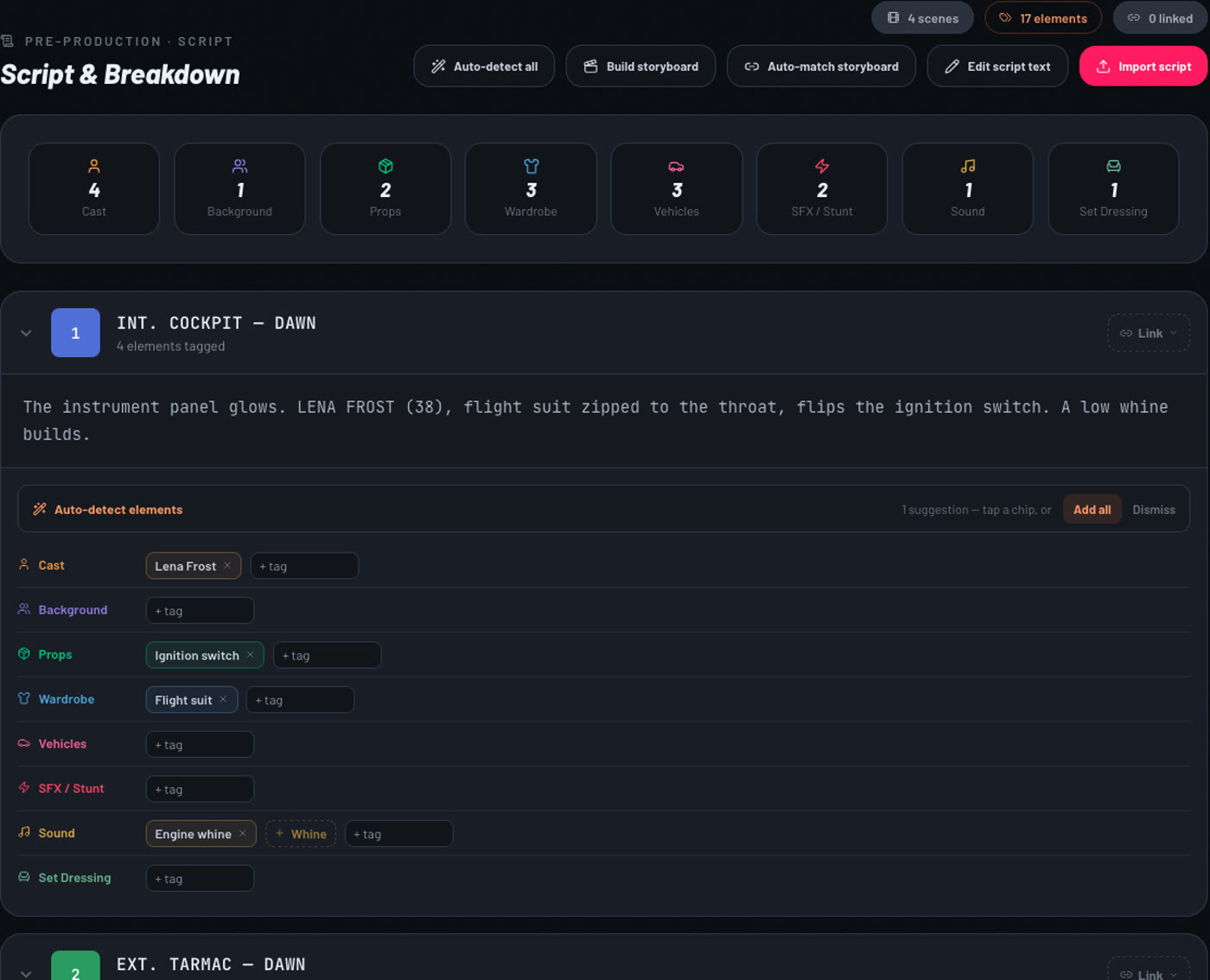The width and height of the screenshot is (1210, 980).
Task: Click the Vehicles row tag input
Action: click(200, 744)
